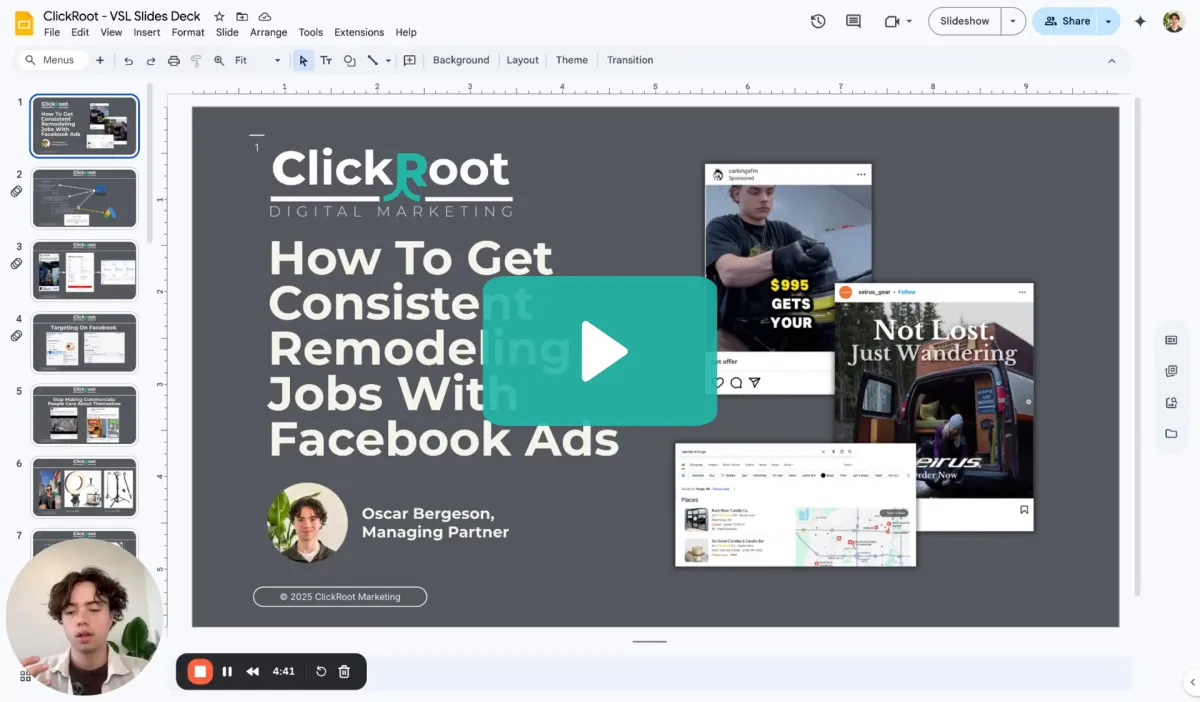Click the folder icon in right side panel
The height and width of the screenshot is (702, 1200).
[x=1171, y=433]
